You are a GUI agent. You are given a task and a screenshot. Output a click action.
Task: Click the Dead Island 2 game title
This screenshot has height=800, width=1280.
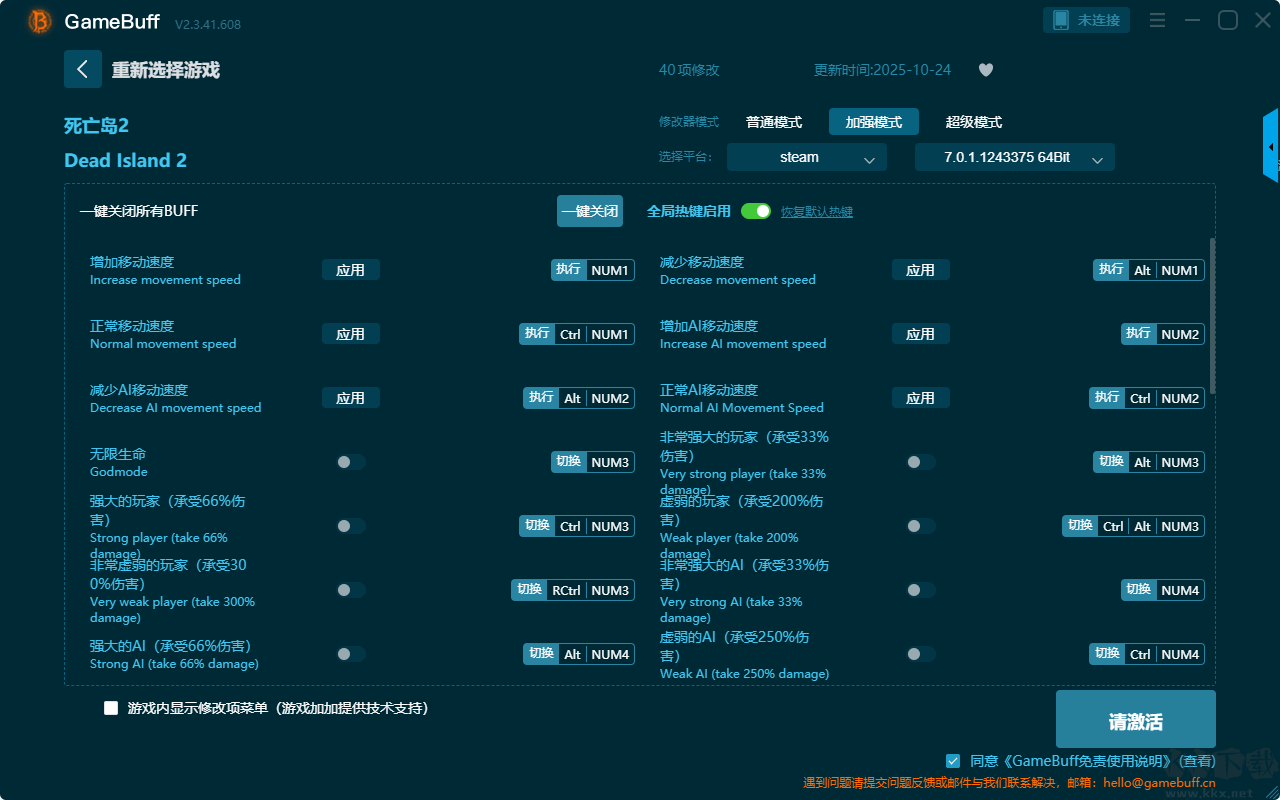[125, 160]
